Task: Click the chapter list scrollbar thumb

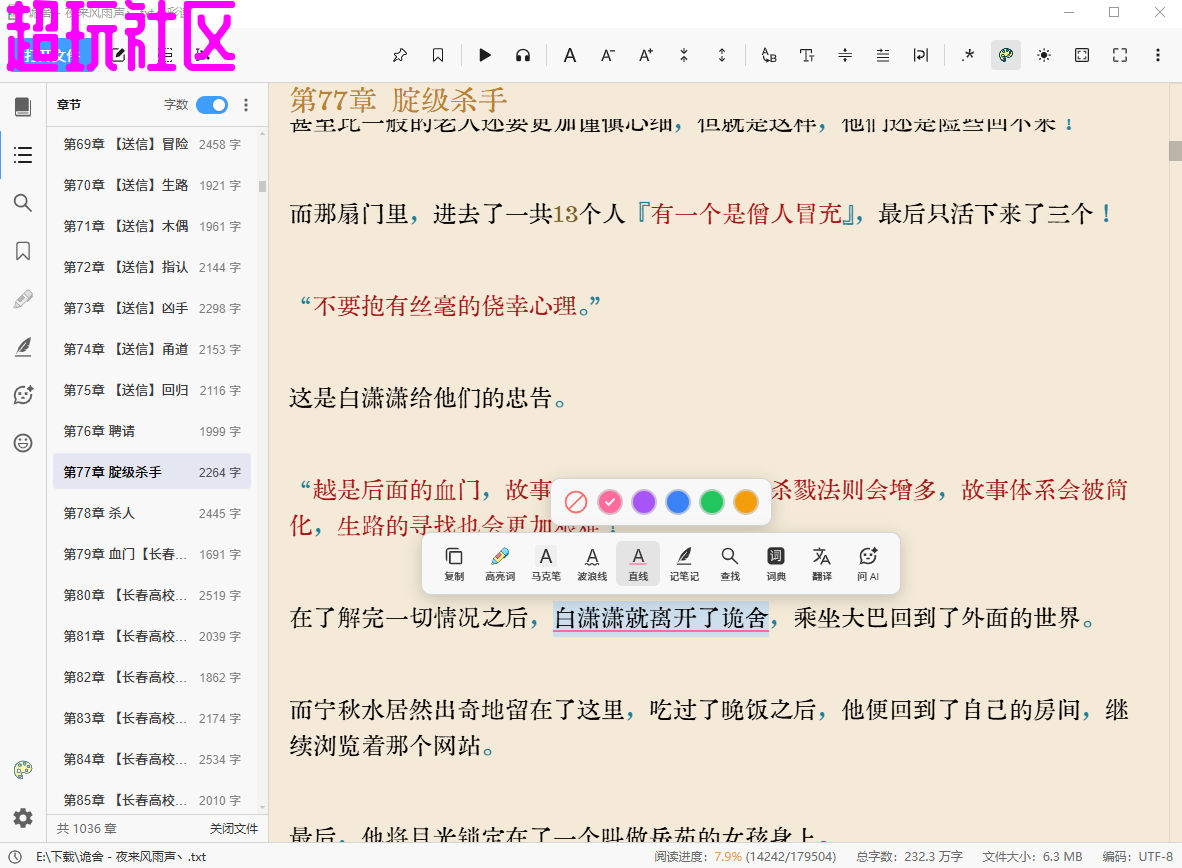Action: click(262, 186)
